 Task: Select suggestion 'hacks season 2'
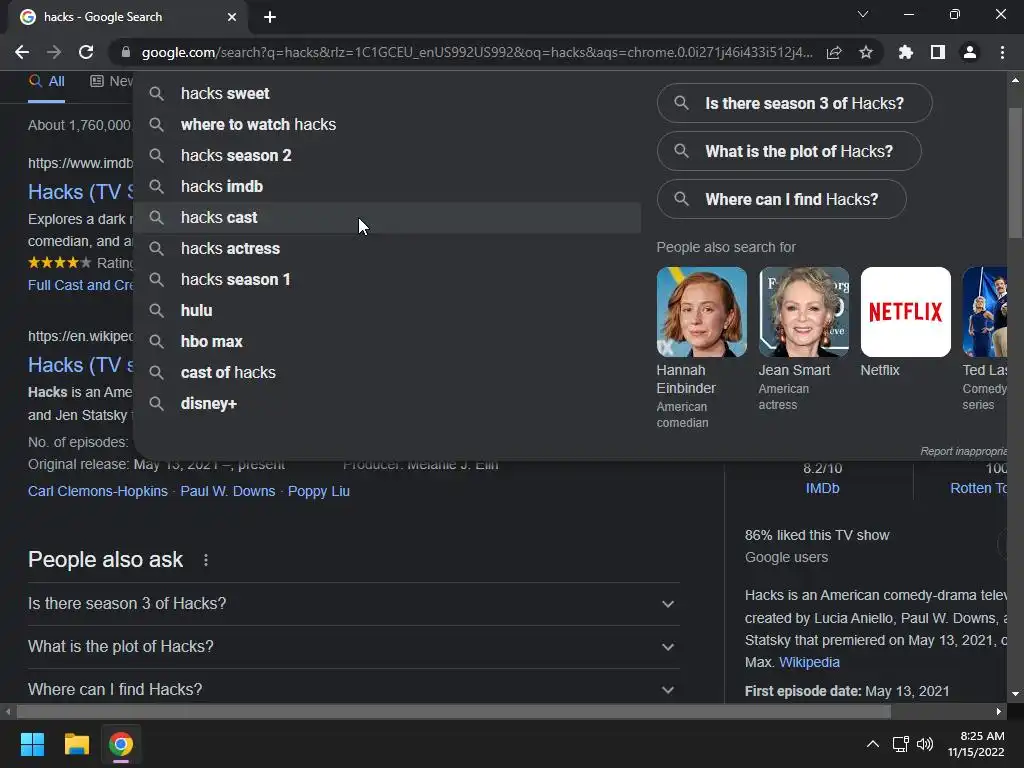point(387,155)
